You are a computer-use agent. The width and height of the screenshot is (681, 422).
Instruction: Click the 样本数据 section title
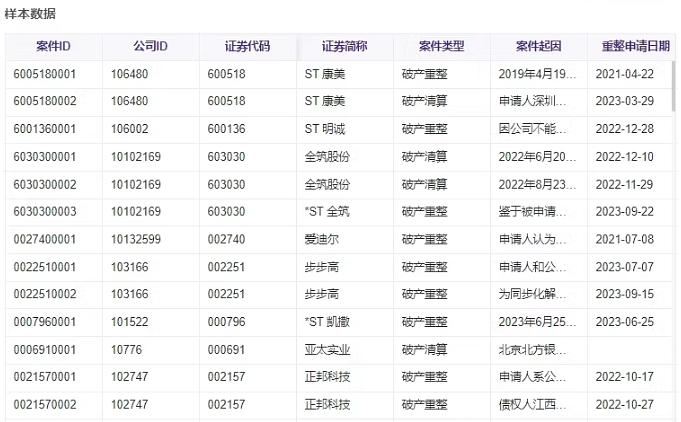(x=30, y=13)
